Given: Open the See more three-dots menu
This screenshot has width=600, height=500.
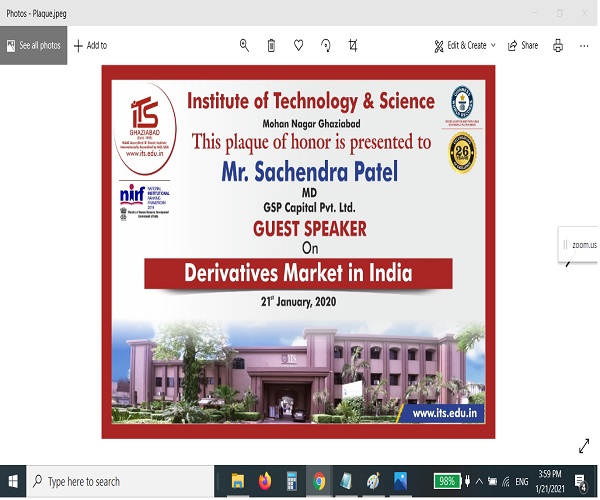Looking at the screenshot, I should coord(584,46).
